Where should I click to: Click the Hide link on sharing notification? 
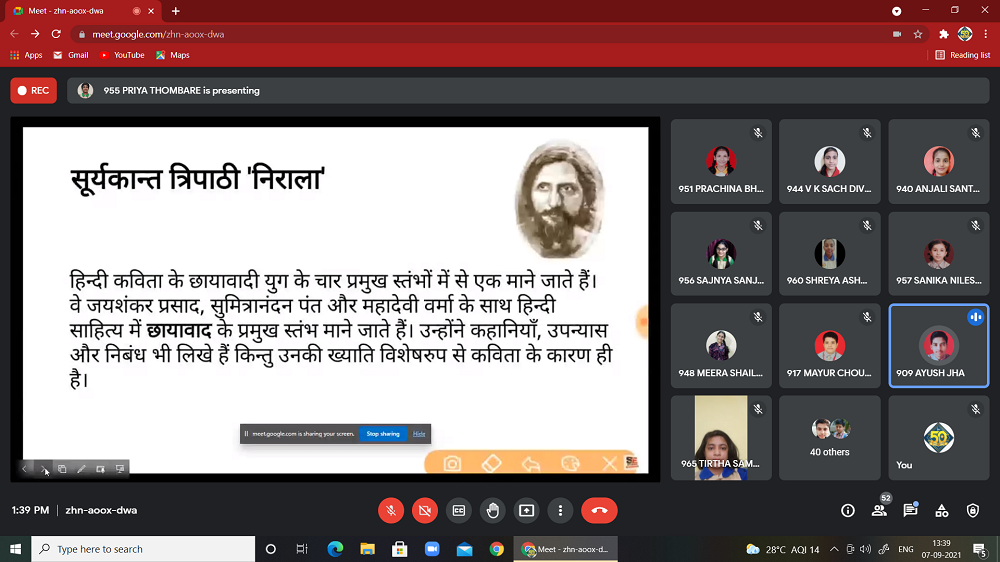point(419,434)
